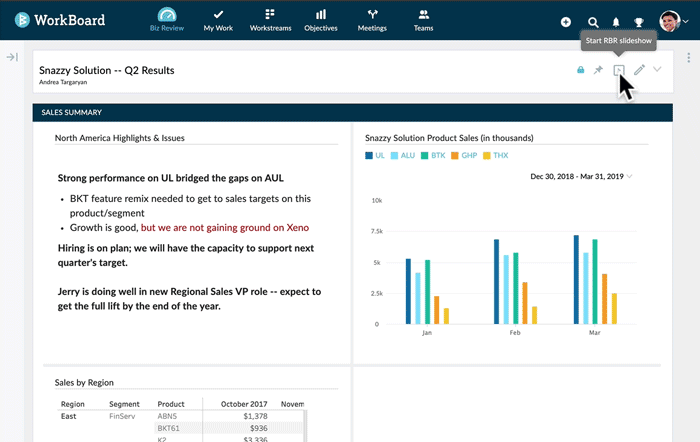This screenshot has height=442, width=700.
Task: Open the date range dropdown
Action: pos(582,176)
